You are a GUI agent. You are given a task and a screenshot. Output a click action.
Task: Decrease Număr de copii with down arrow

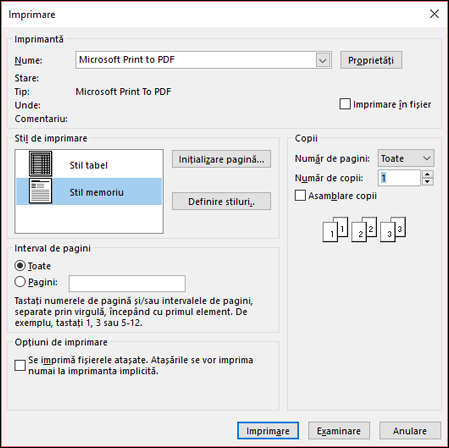click(428, 182)
